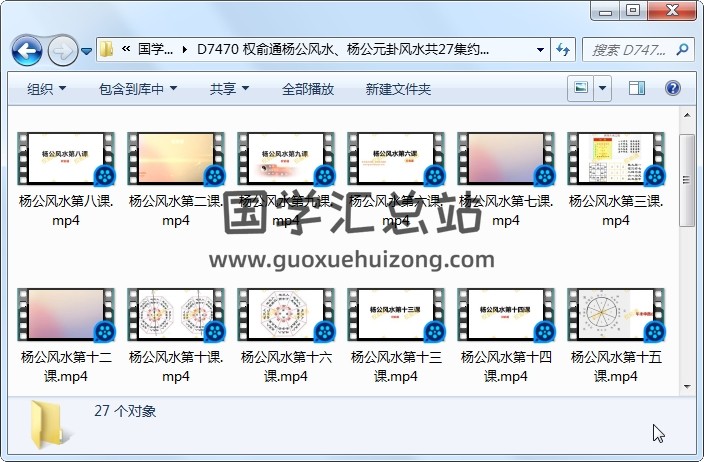Click the folder icon in the address bar

pyautogui.click(x=106, y=49)
